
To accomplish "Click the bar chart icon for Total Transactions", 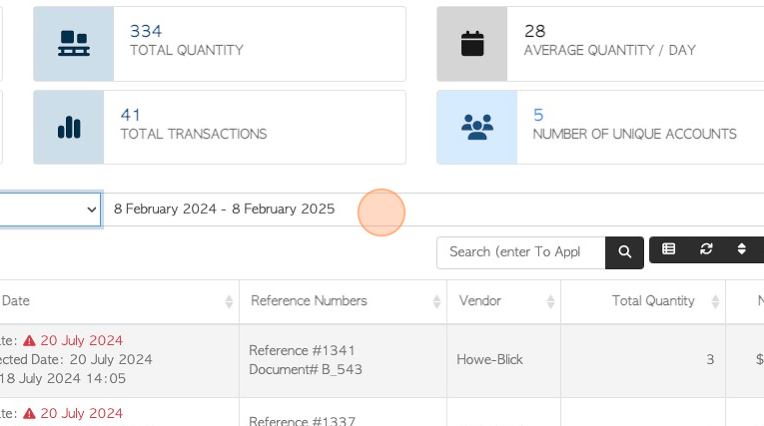I will pos(68,127).
